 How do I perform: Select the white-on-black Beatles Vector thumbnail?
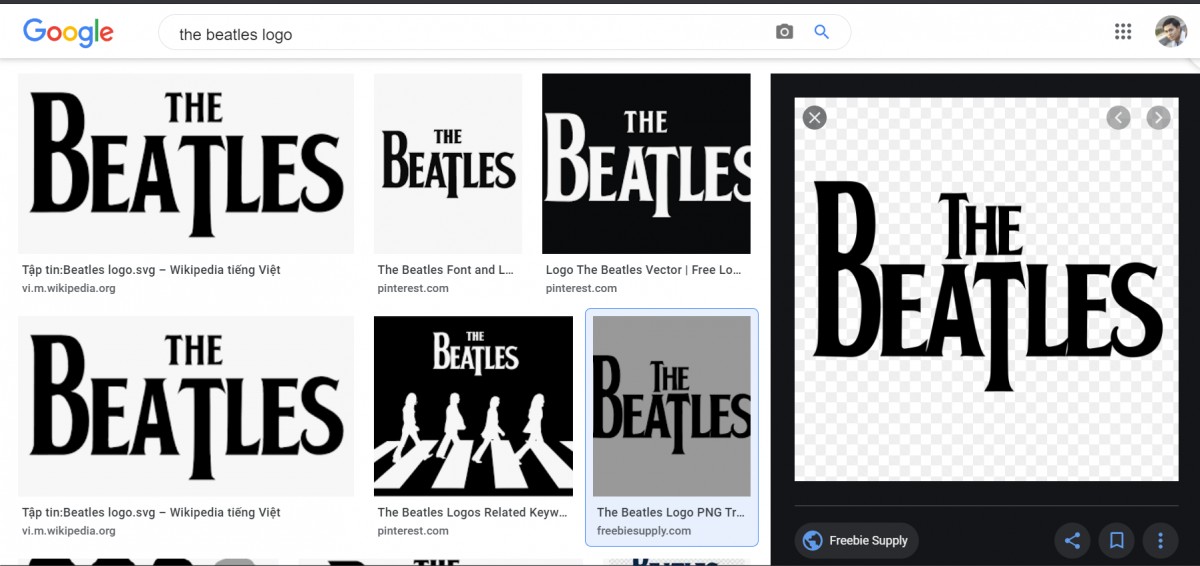(646, 164)
